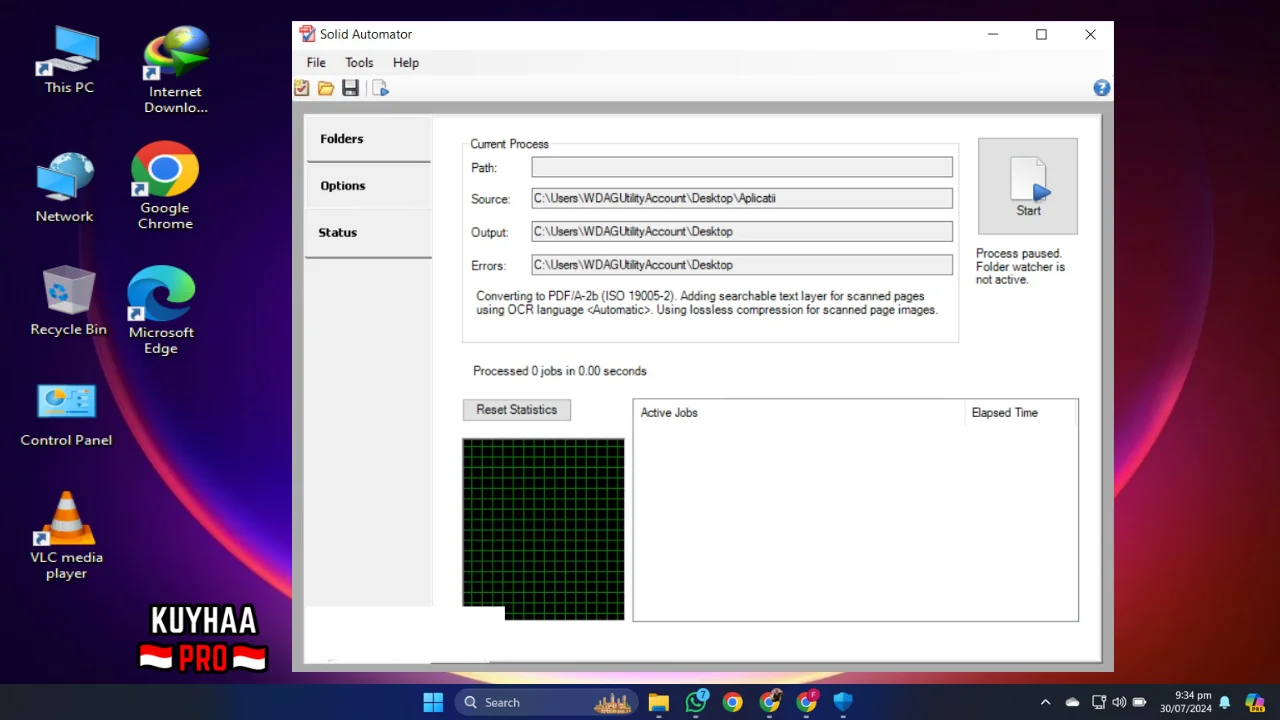Click the OneDrive cloud tray icon
Screen dimensions: 1280x720
click(x=1072, y=702)
